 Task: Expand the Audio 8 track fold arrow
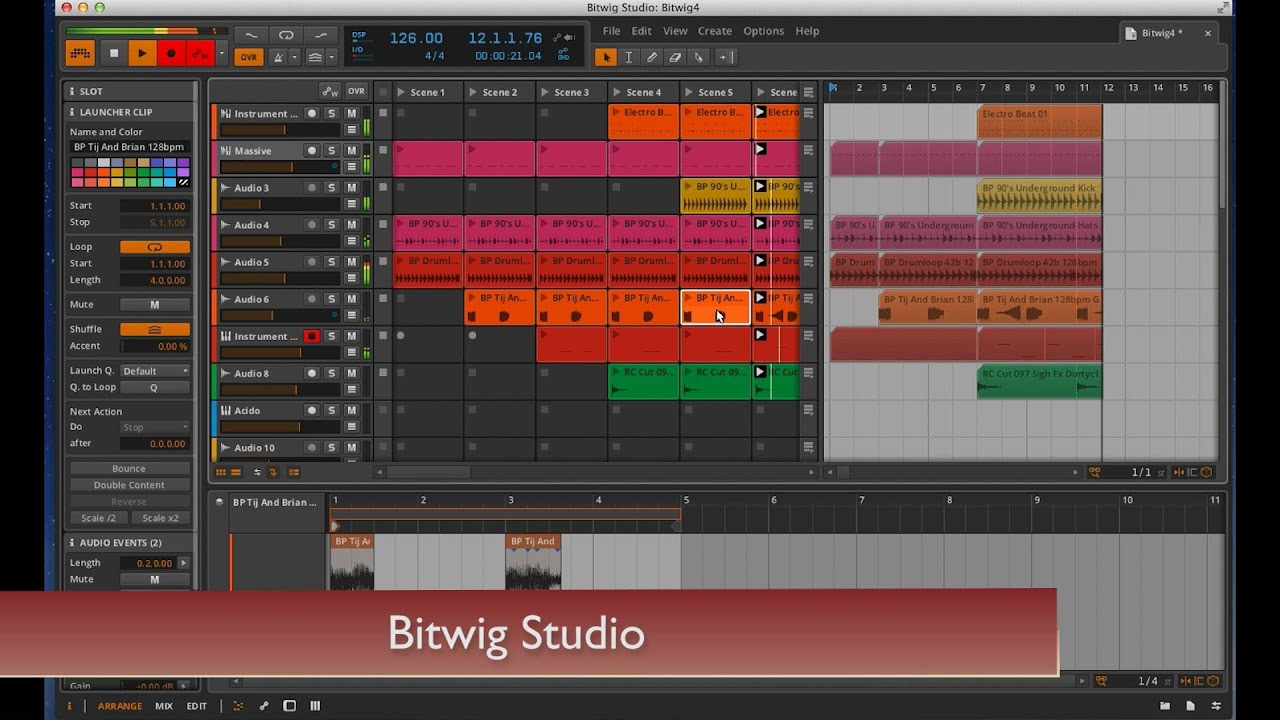(225, 374)
